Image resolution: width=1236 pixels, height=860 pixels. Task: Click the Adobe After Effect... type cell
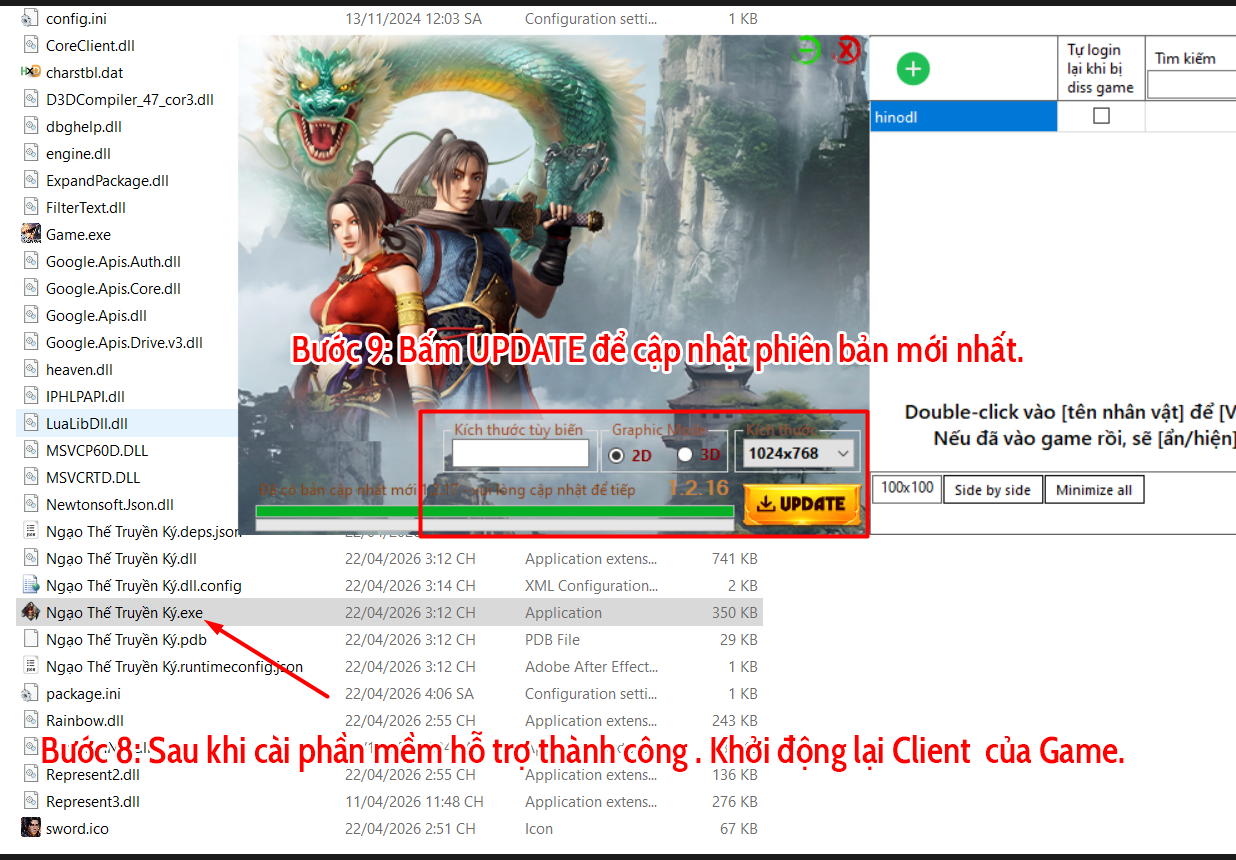point(592,667)
